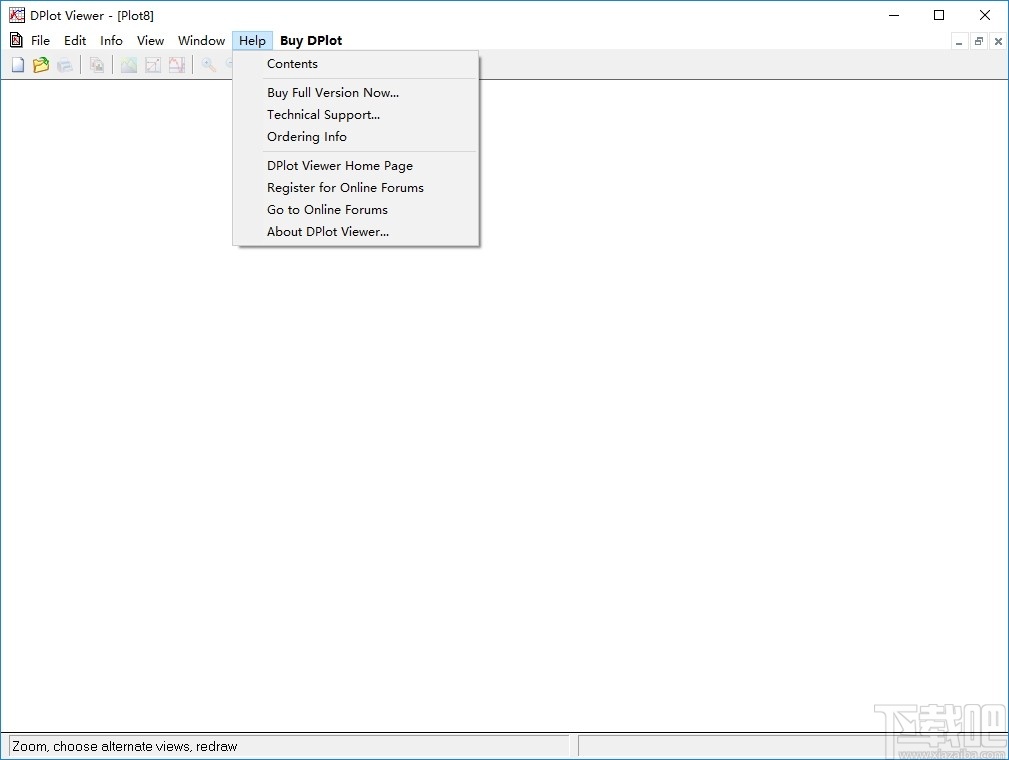
Task: Open the View menu
Action: pyautogui.click(x=150, y=40)
